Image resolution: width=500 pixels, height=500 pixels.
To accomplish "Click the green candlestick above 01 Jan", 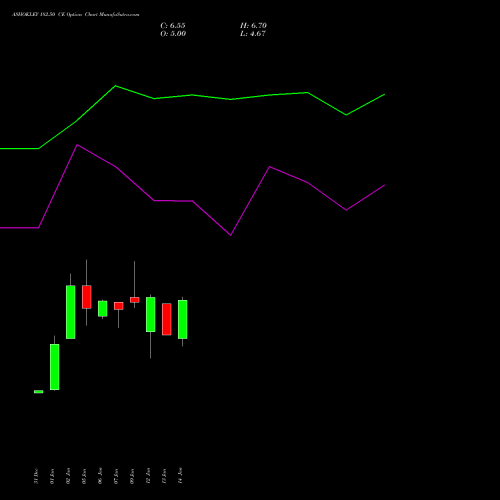I will click(55, 367).
